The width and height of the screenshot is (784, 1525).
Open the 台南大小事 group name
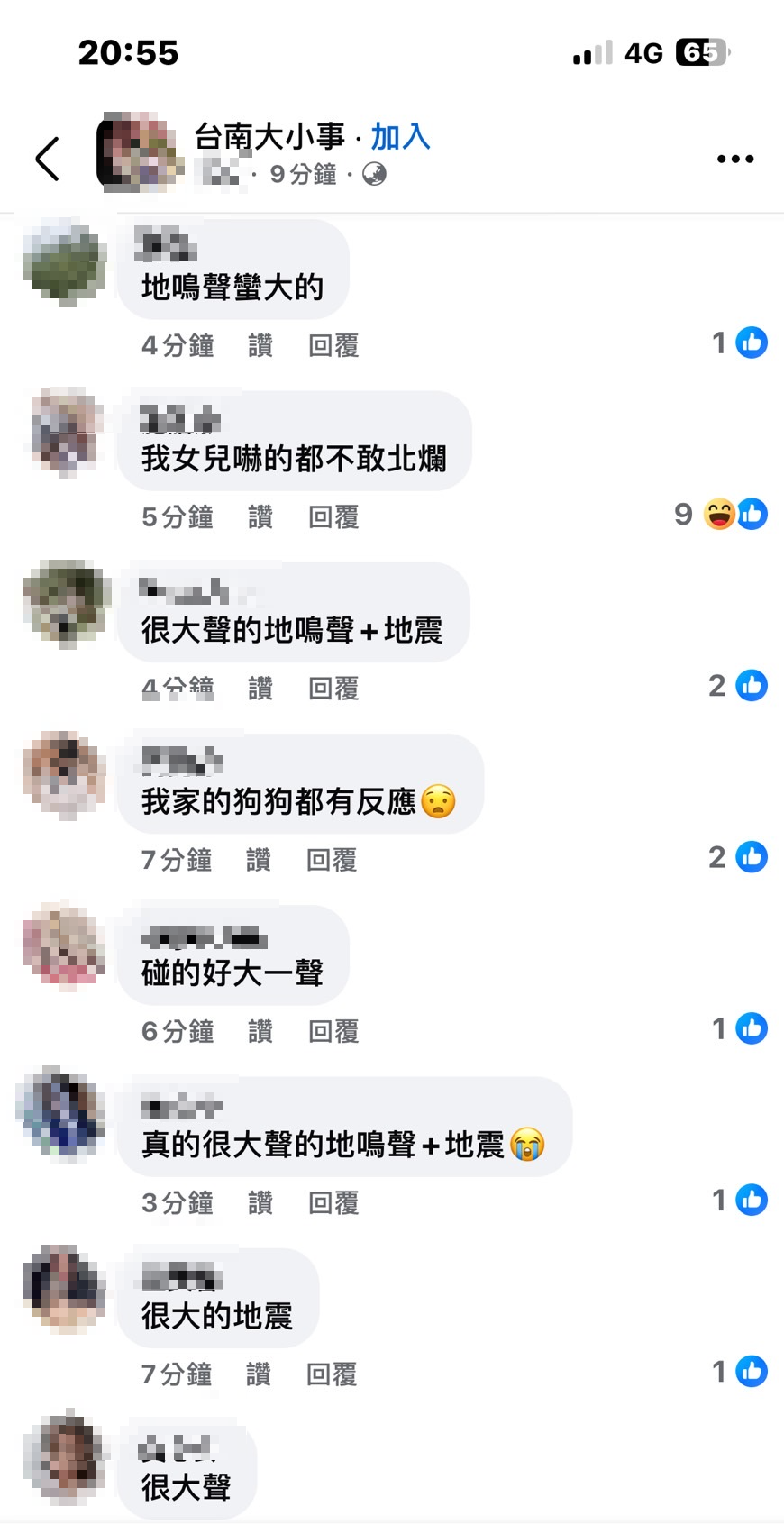pyautogui.click(x=269, y=137)
